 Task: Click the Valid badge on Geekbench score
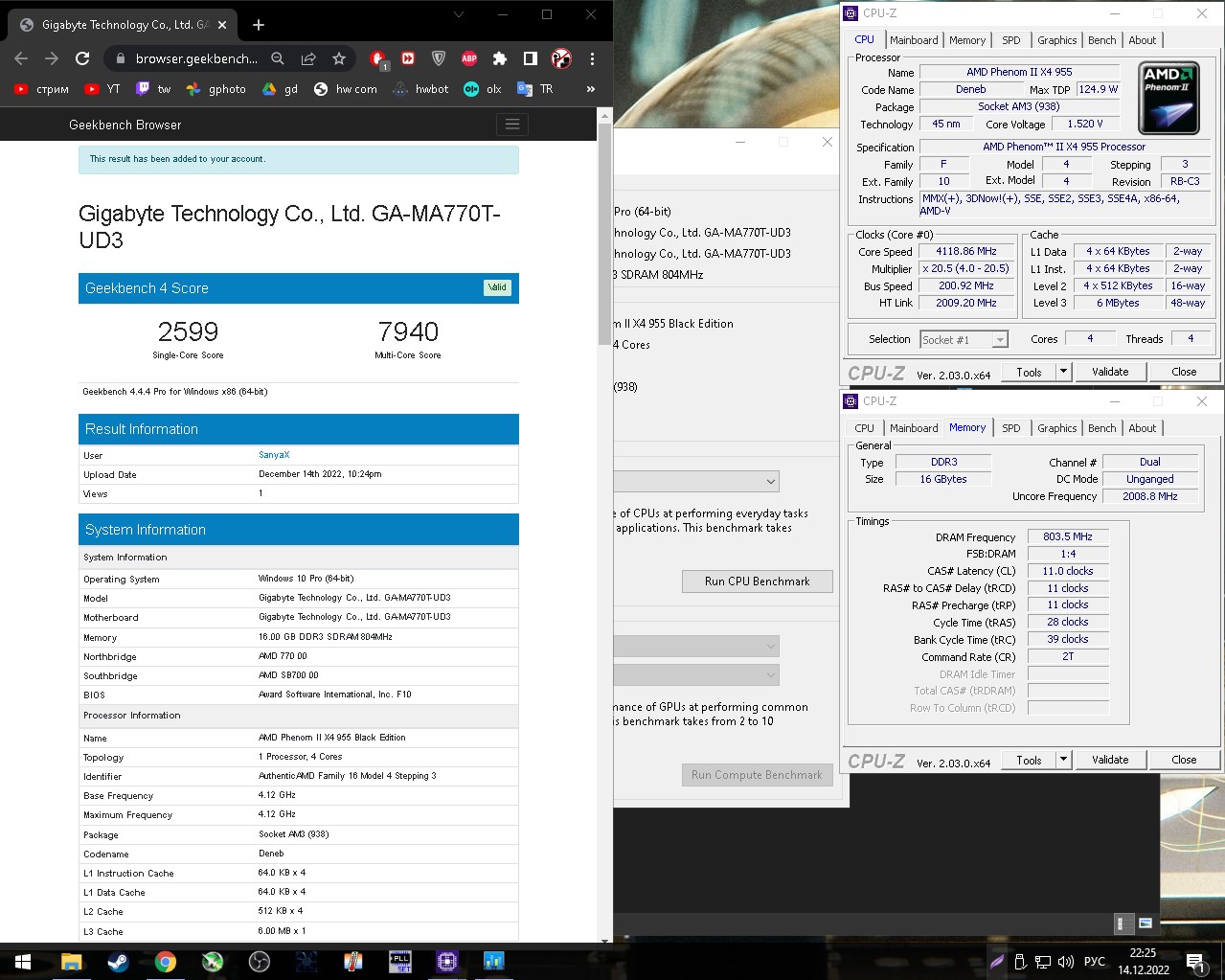498,287
